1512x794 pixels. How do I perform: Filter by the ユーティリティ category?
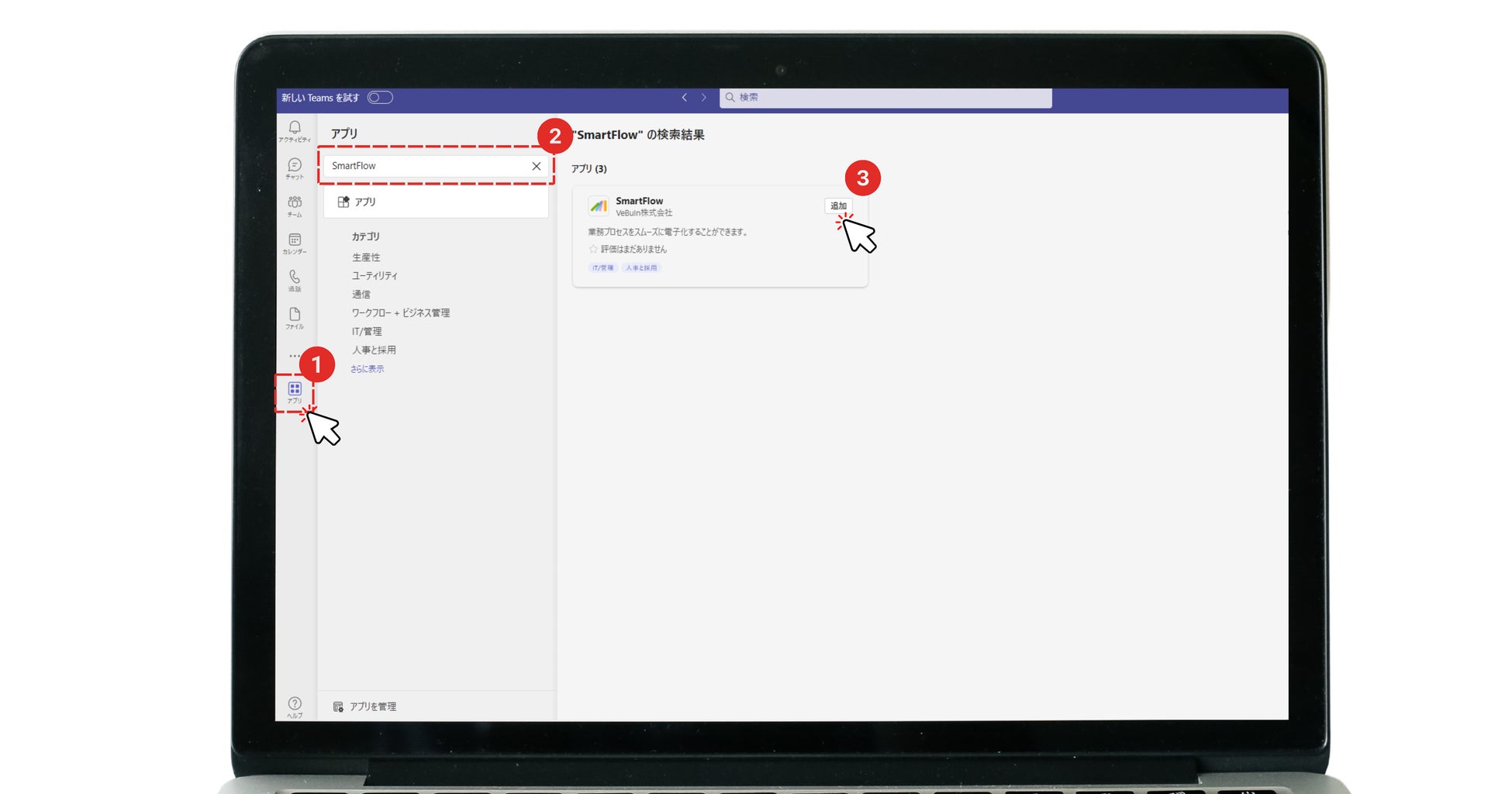[375, 275]
